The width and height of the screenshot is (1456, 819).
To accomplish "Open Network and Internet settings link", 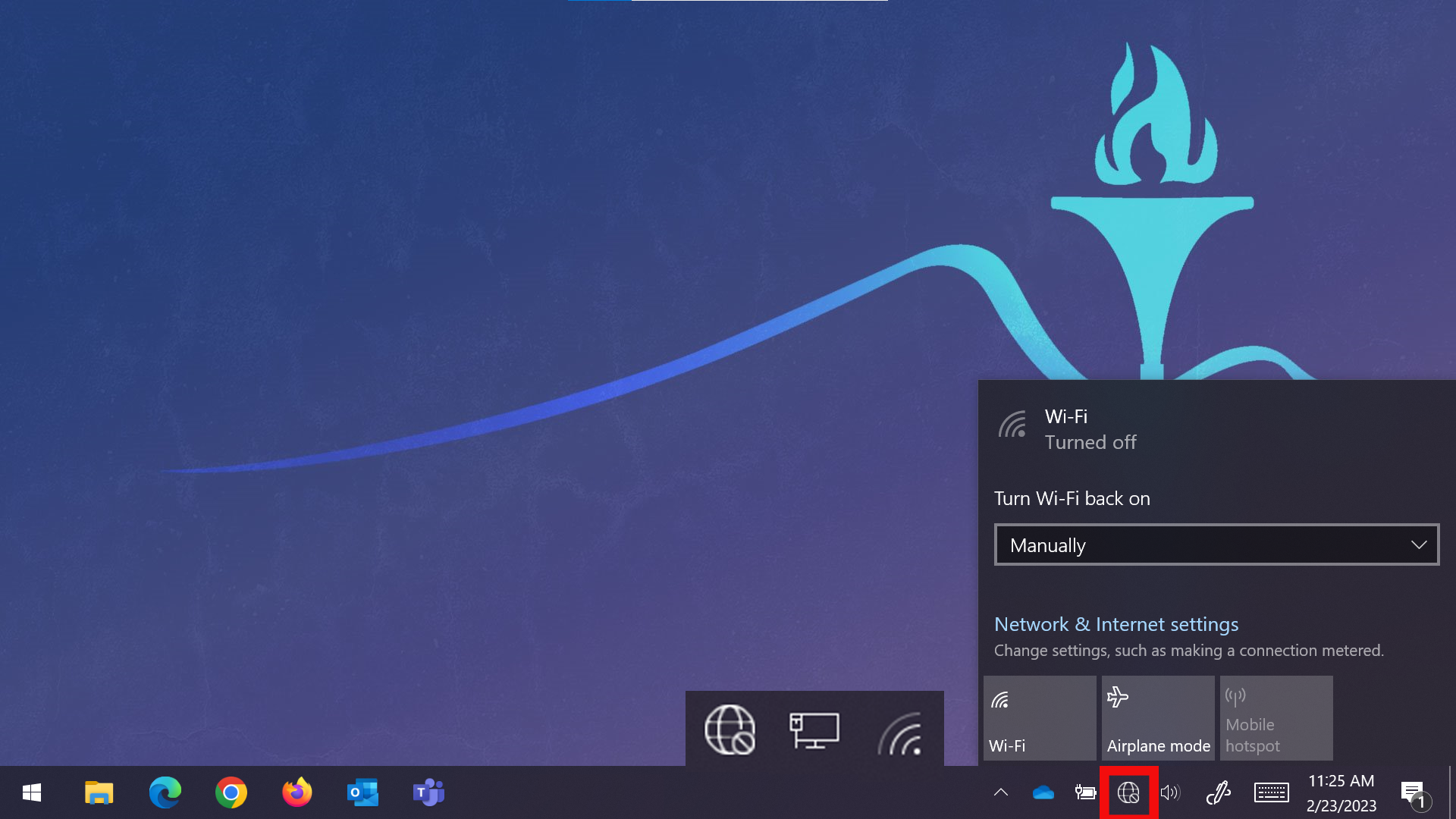I will pos(1116,623).
